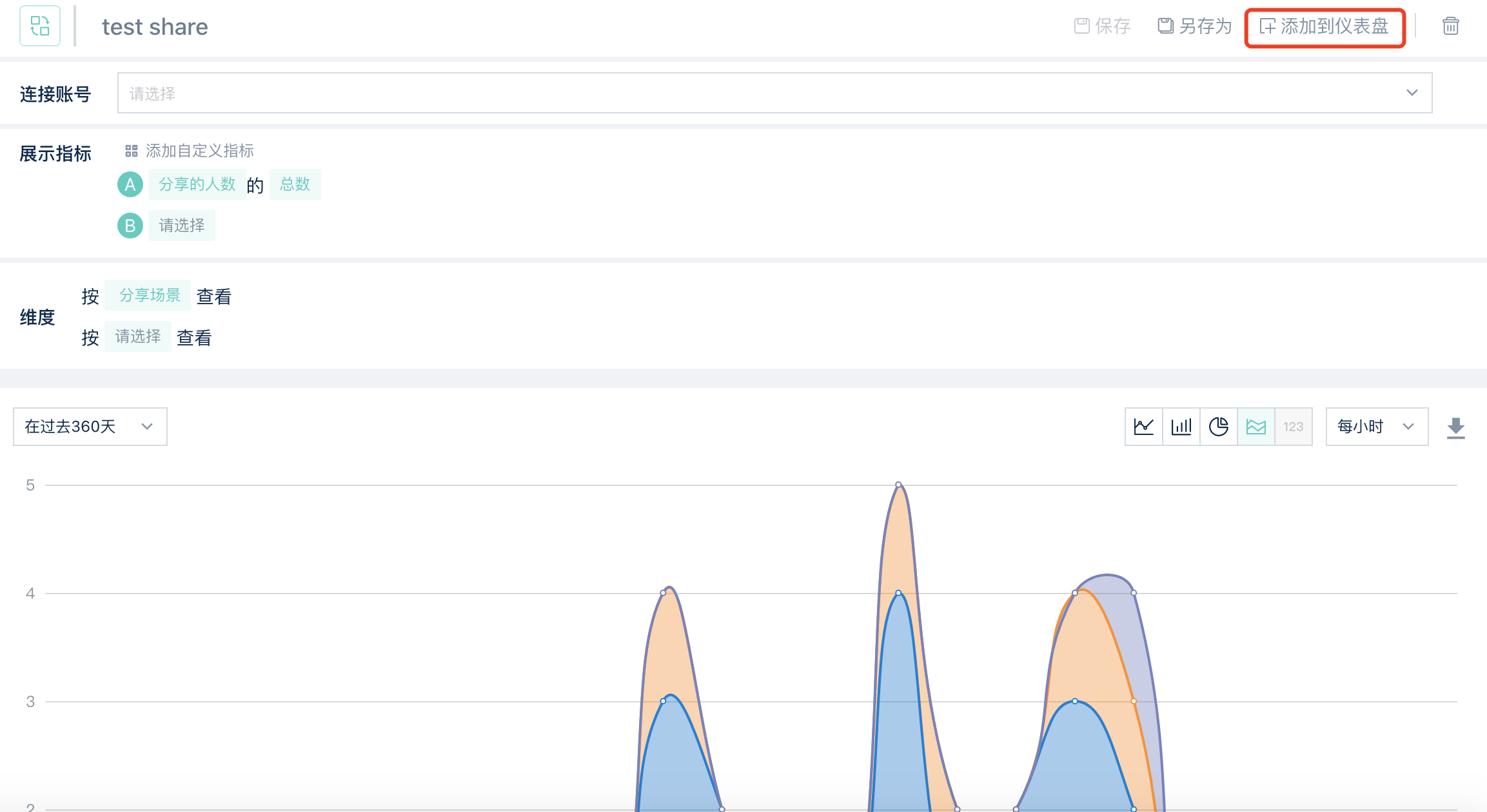Click the trash delete icon
Viewport: 1487px width, 812px height.
(x=1450, y=26)
